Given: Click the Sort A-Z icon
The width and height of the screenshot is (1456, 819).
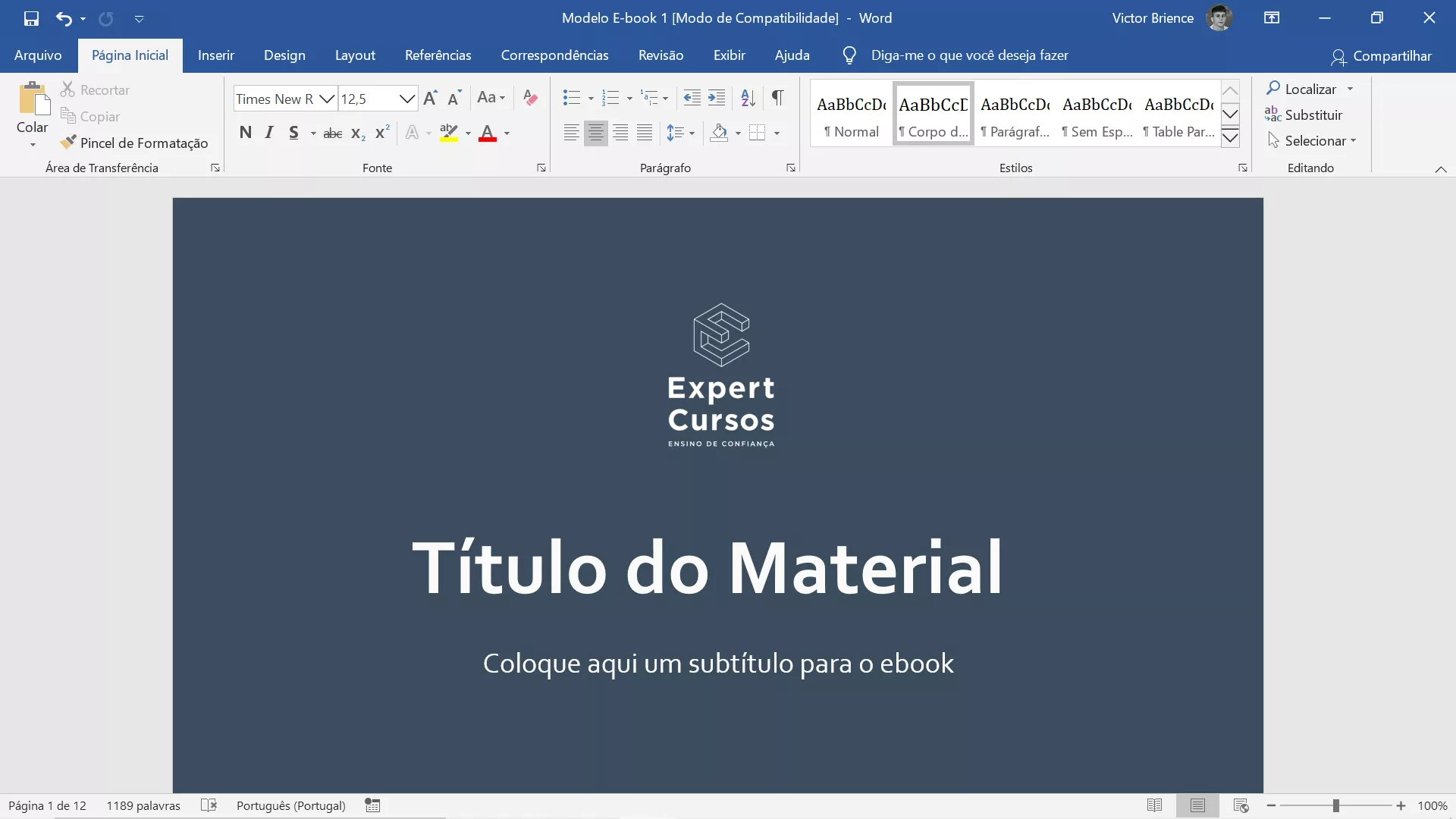Looking at the screenshot, I should pyautogui.click(x=748, y=98).
